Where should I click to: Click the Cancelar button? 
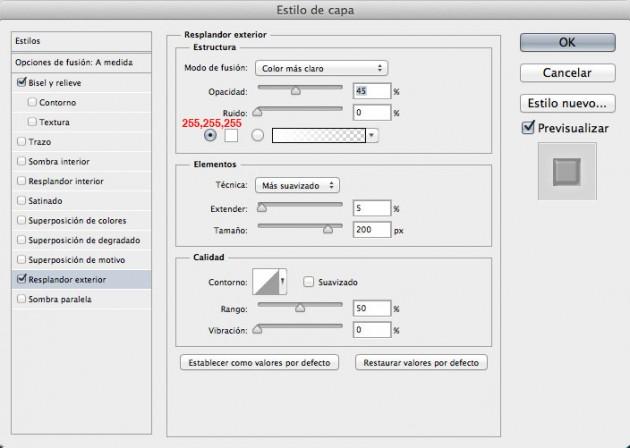(x=567, y=73)
